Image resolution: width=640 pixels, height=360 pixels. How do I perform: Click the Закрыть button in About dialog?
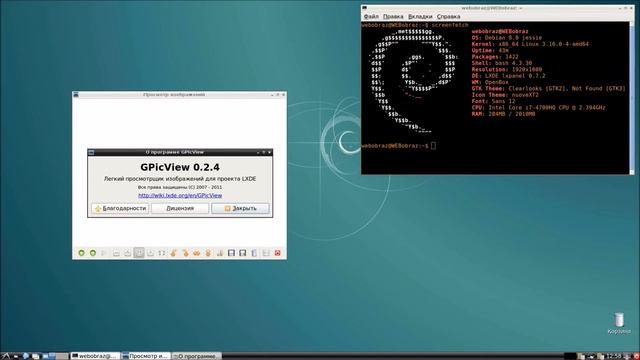click(x=240, y=208)
